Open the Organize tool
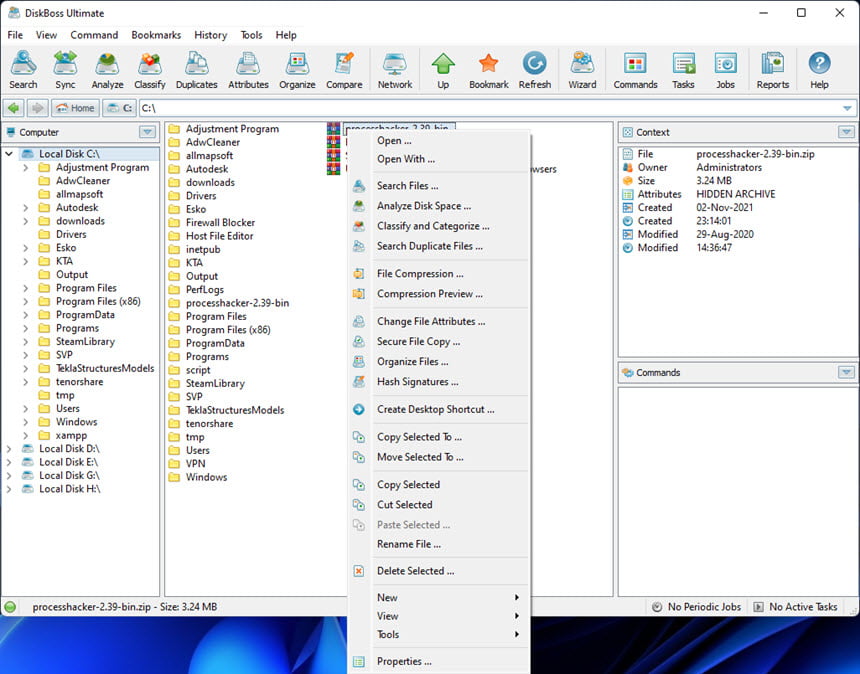This screenshot has height=674, width=860. [297, 69]
